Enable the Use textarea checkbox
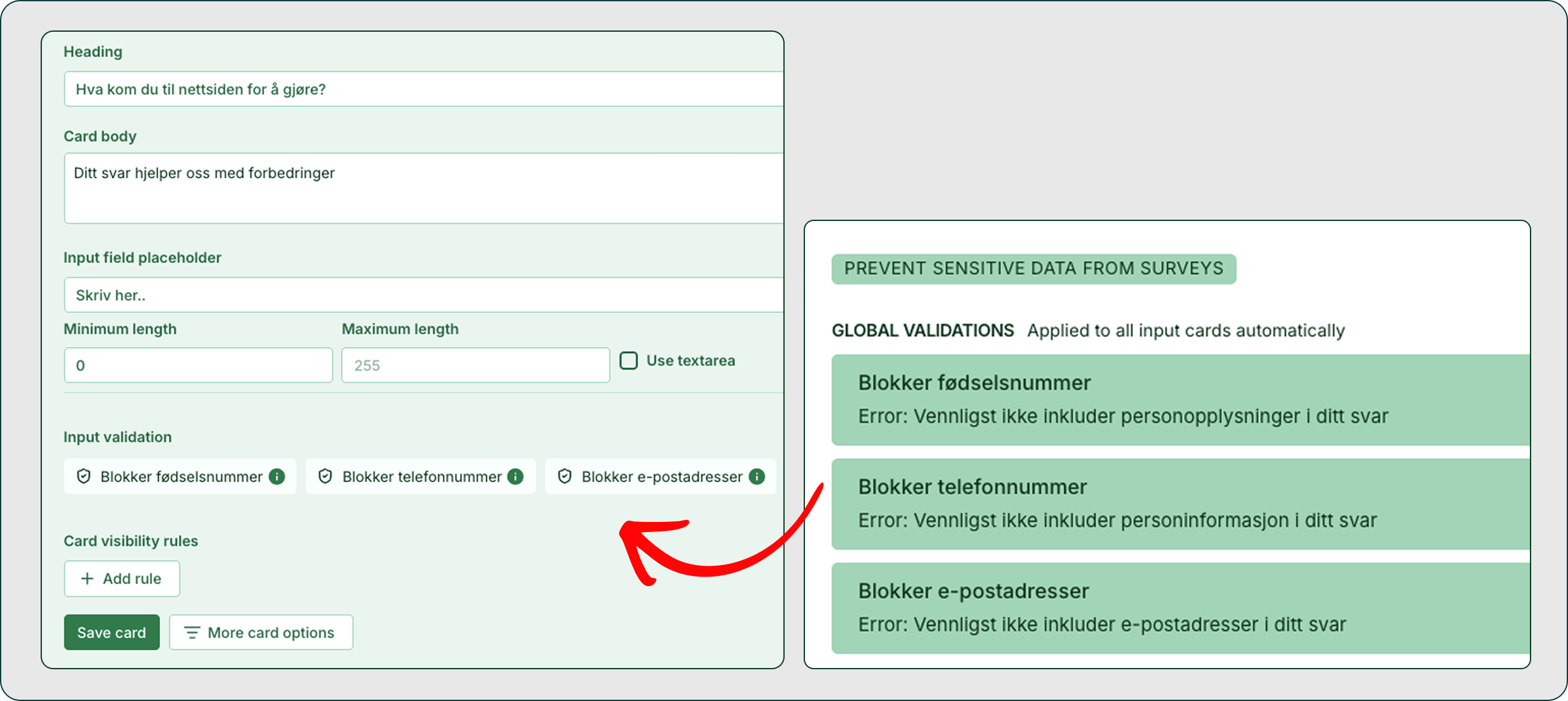The height and width of the screenshot is (701, 1568). tap(628, 361)
